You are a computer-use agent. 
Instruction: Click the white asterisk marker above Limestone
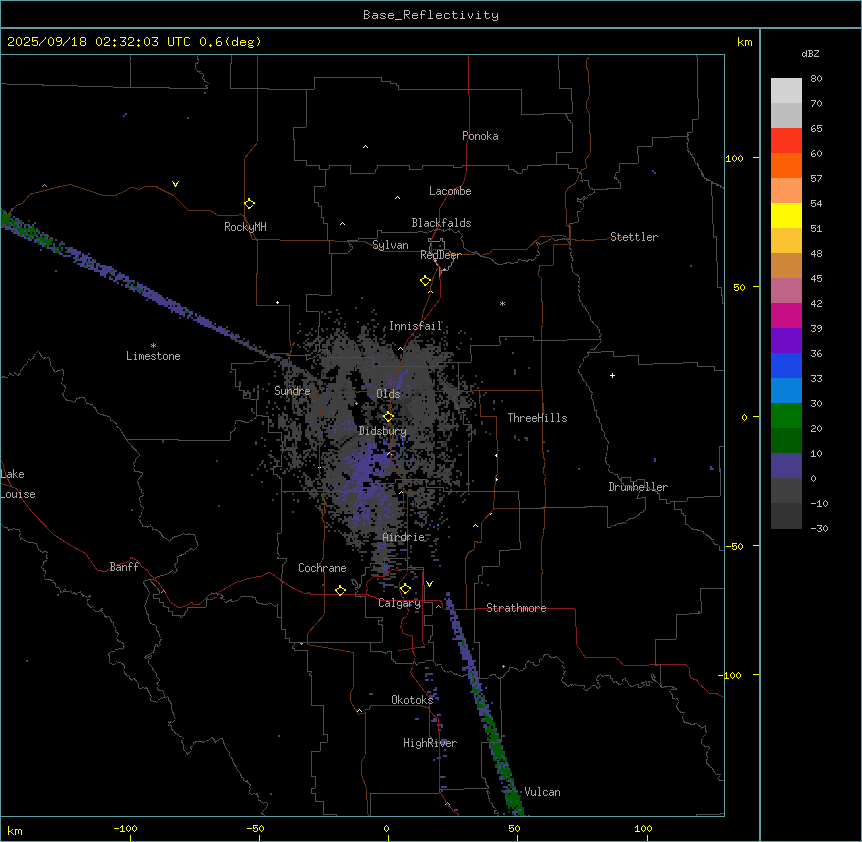coord(153,345)
